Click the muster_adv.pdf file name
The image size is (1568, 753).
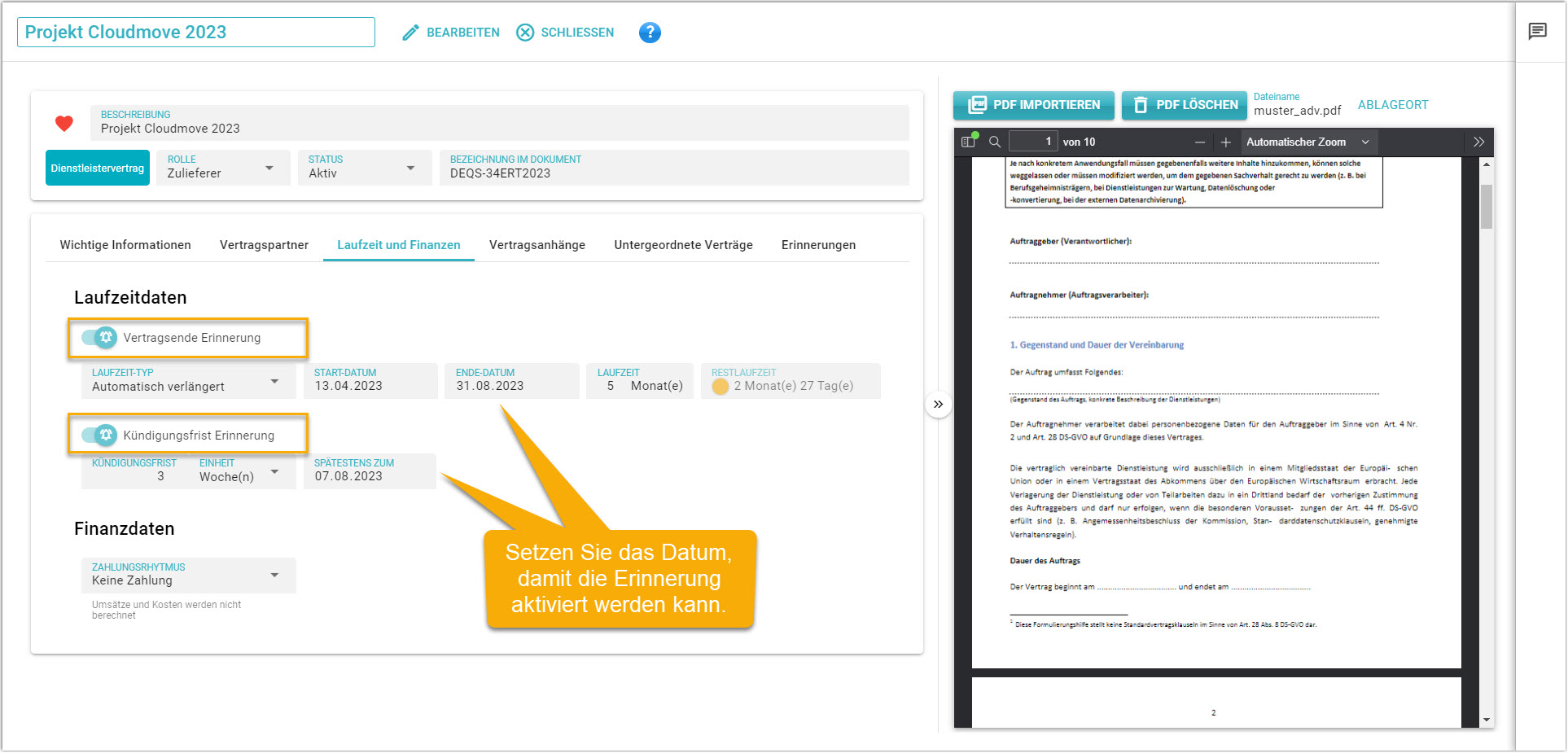(1297, 111)
